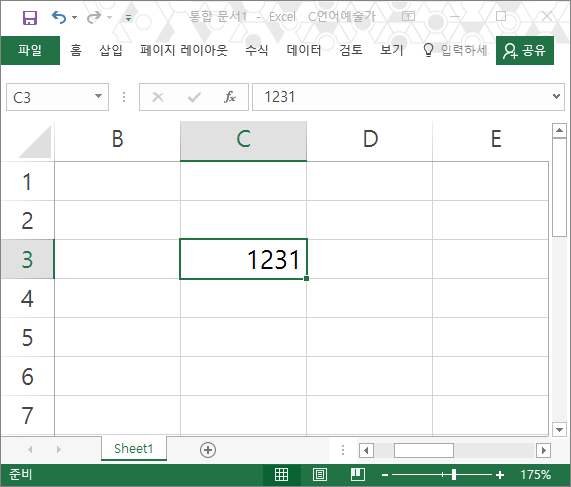The width and height of the screenshot is (571, 487).
Task: Select row 3 header
Action: click(x=28, y=259)
